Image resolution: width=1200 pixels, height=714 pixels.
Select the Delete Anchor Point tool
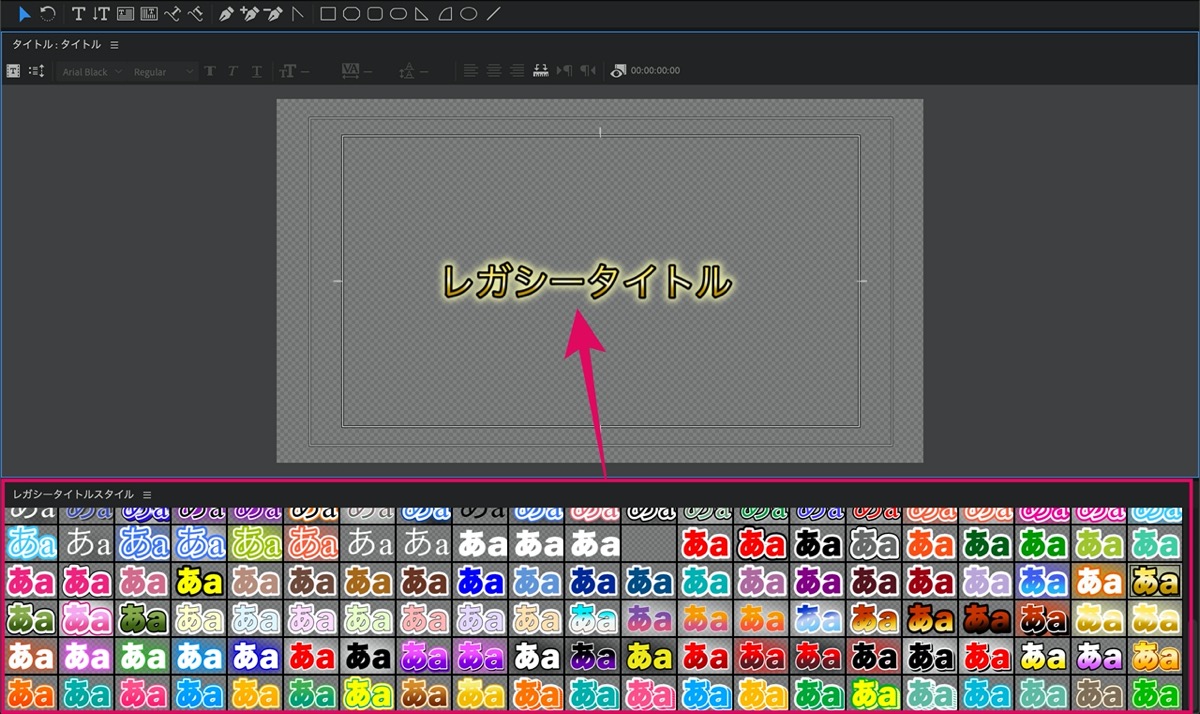click(273, 14)
